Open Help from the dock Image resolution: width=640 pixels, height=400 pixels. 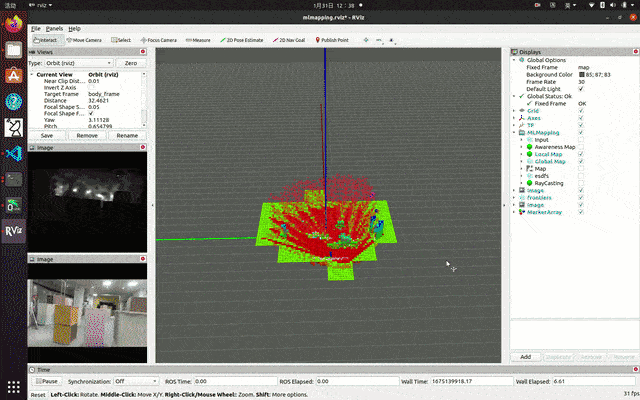(x=13, y=102)
